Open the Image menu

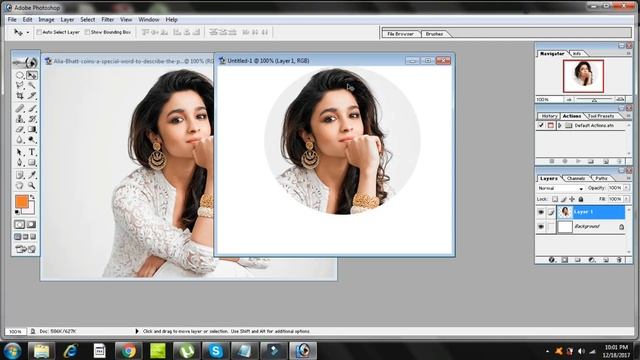(x=46, y=20)
